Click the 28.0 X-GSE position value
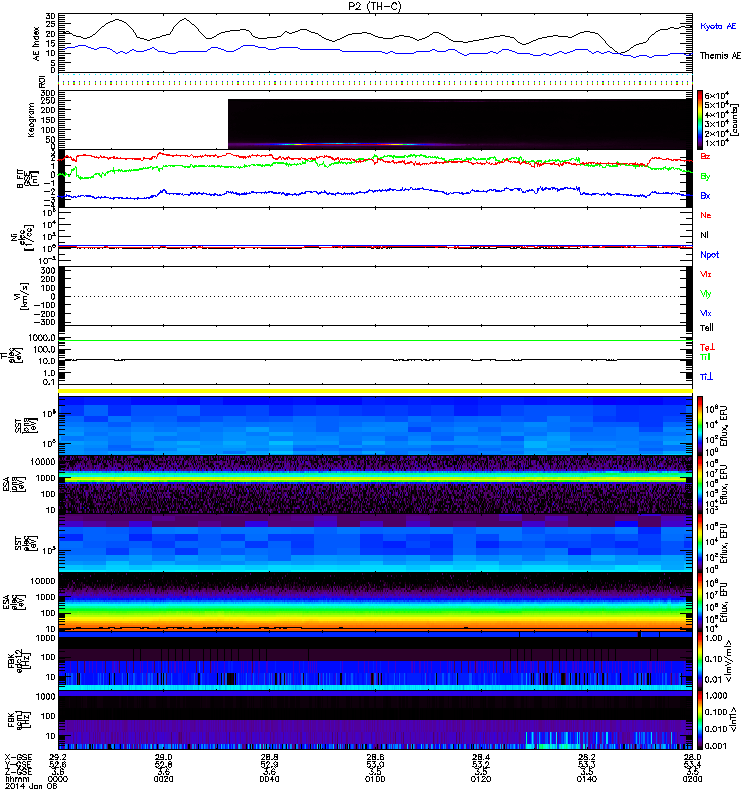The width and height of the screenshot is (750, 800). pyautogui.click(x=692, y=757)
